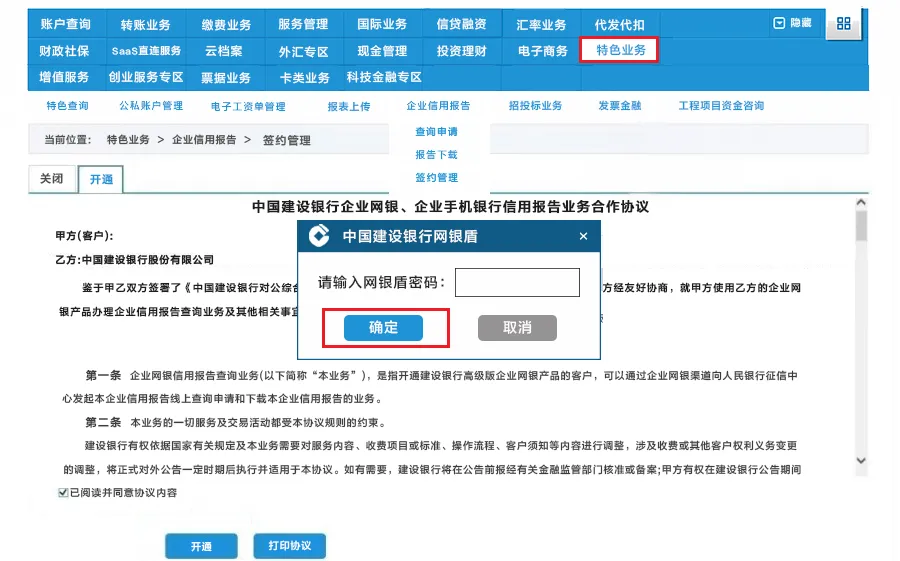Choose 签约管理 in dropdown list
The width and height of the screenshot is (900, 561).
436,177
